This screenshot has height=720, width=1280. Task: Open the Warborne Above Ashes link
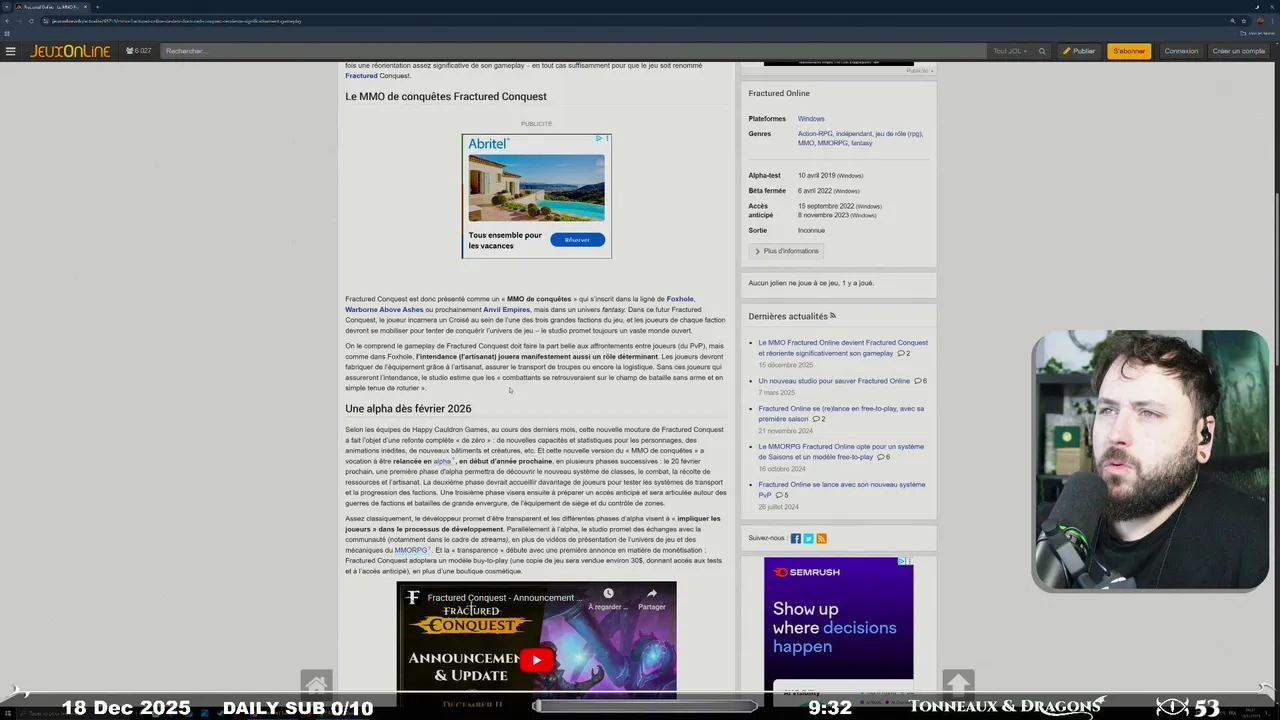(x=384, y=309)
